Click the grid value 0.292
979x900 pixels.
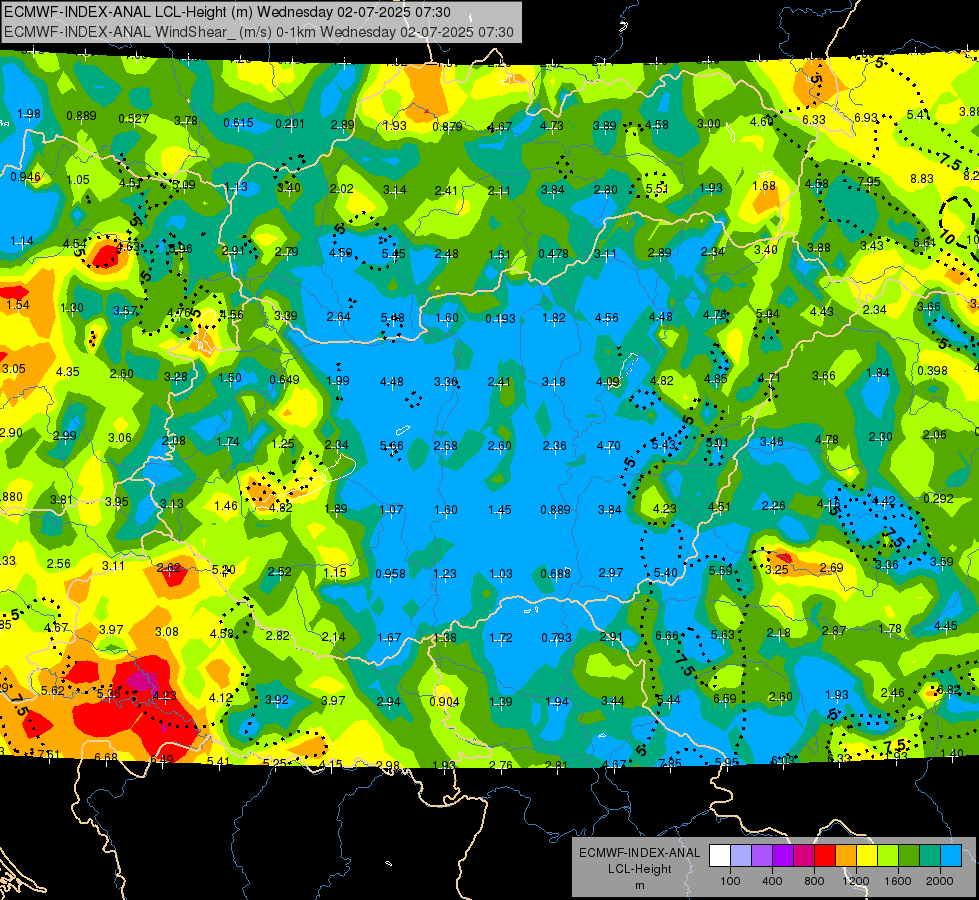[x=938, y=498]
